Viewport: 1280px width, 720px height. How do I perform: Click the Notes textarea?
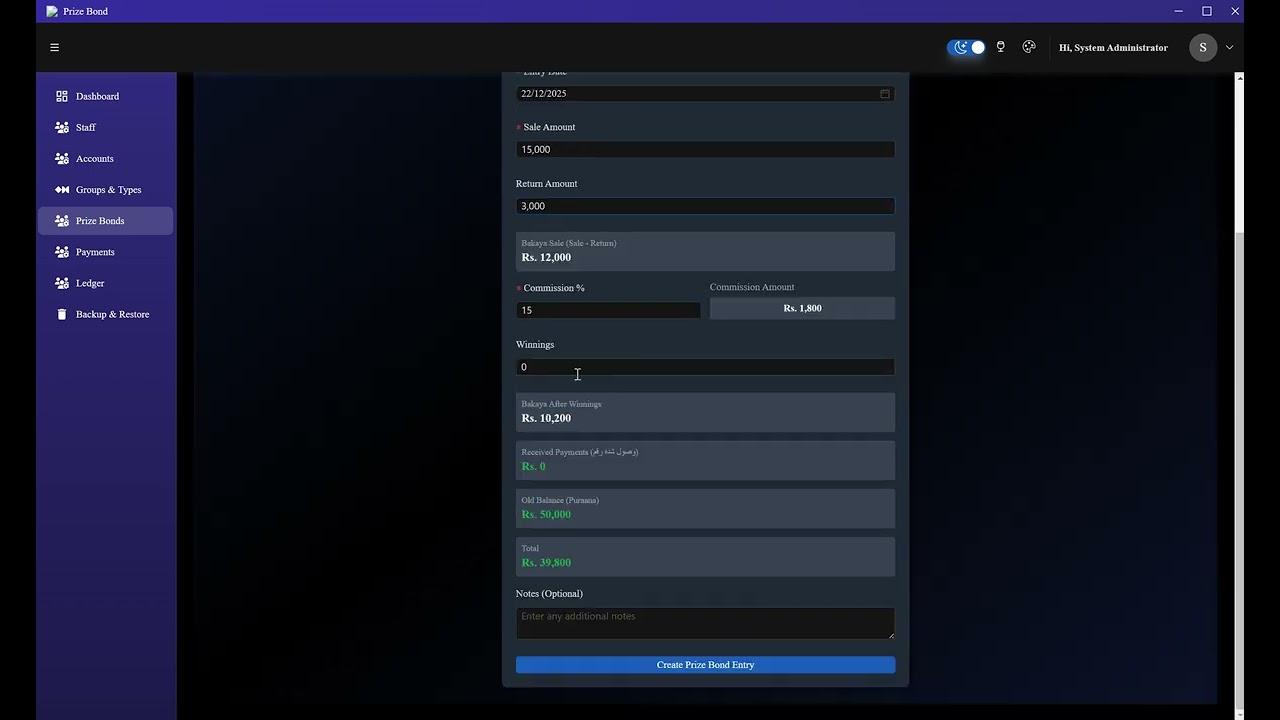[705, 623]
